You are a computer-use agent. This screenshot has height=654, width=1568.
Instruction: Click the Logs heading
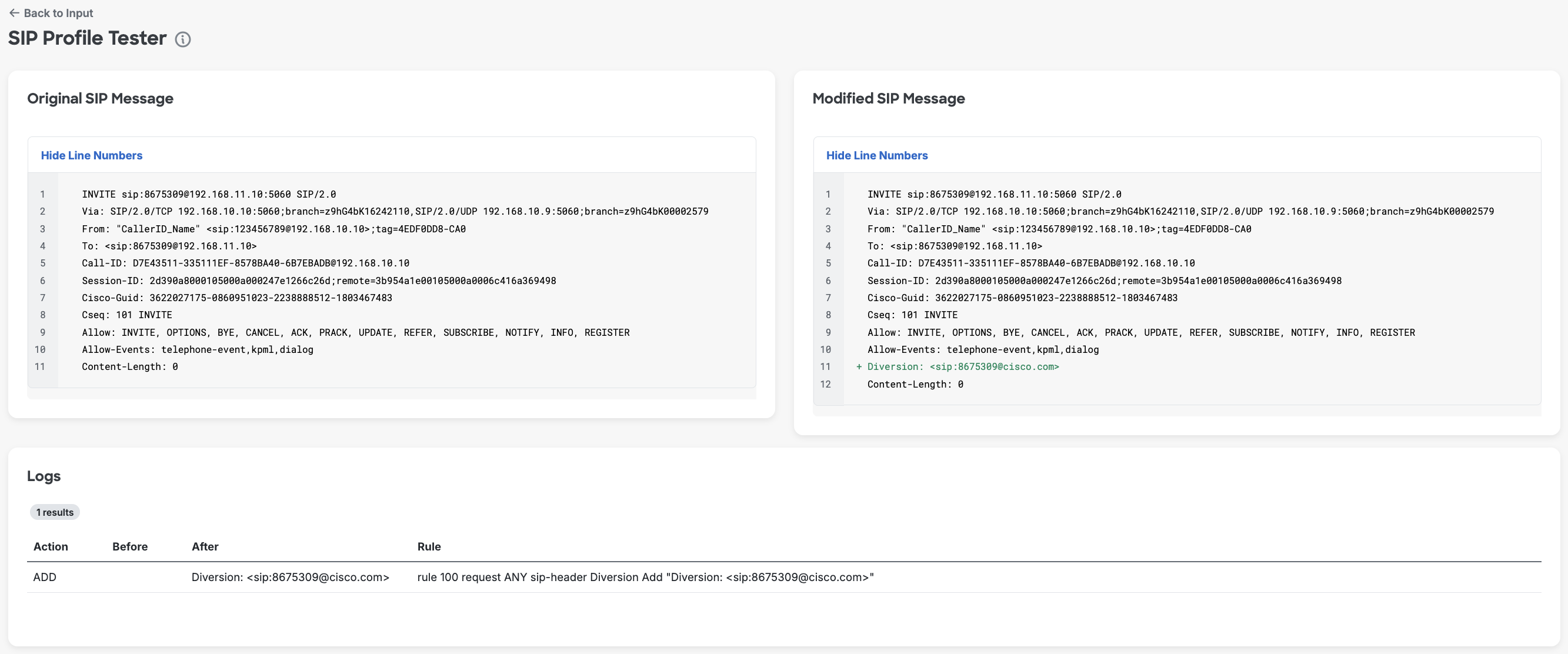point(44,476)
